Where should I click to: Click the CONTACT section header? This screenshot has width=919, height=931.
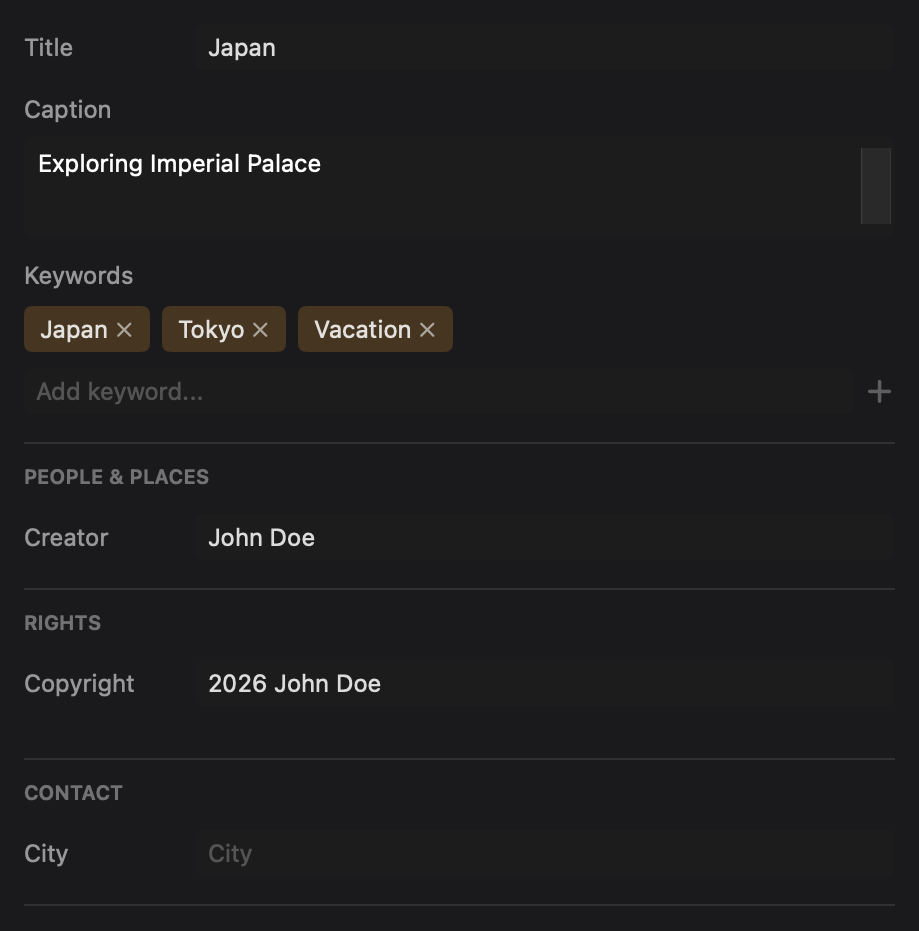73,793
